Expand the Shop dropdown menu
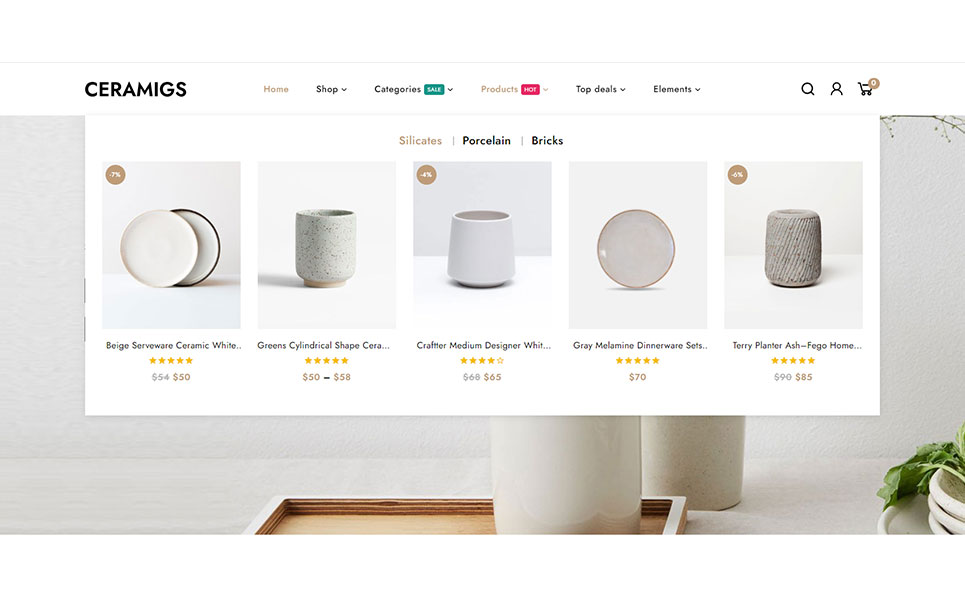 click(331, 89)
